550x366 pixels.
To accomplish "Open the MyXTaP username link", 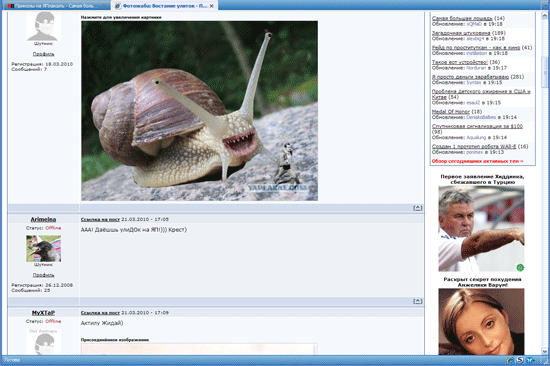I will pos(43,313).
